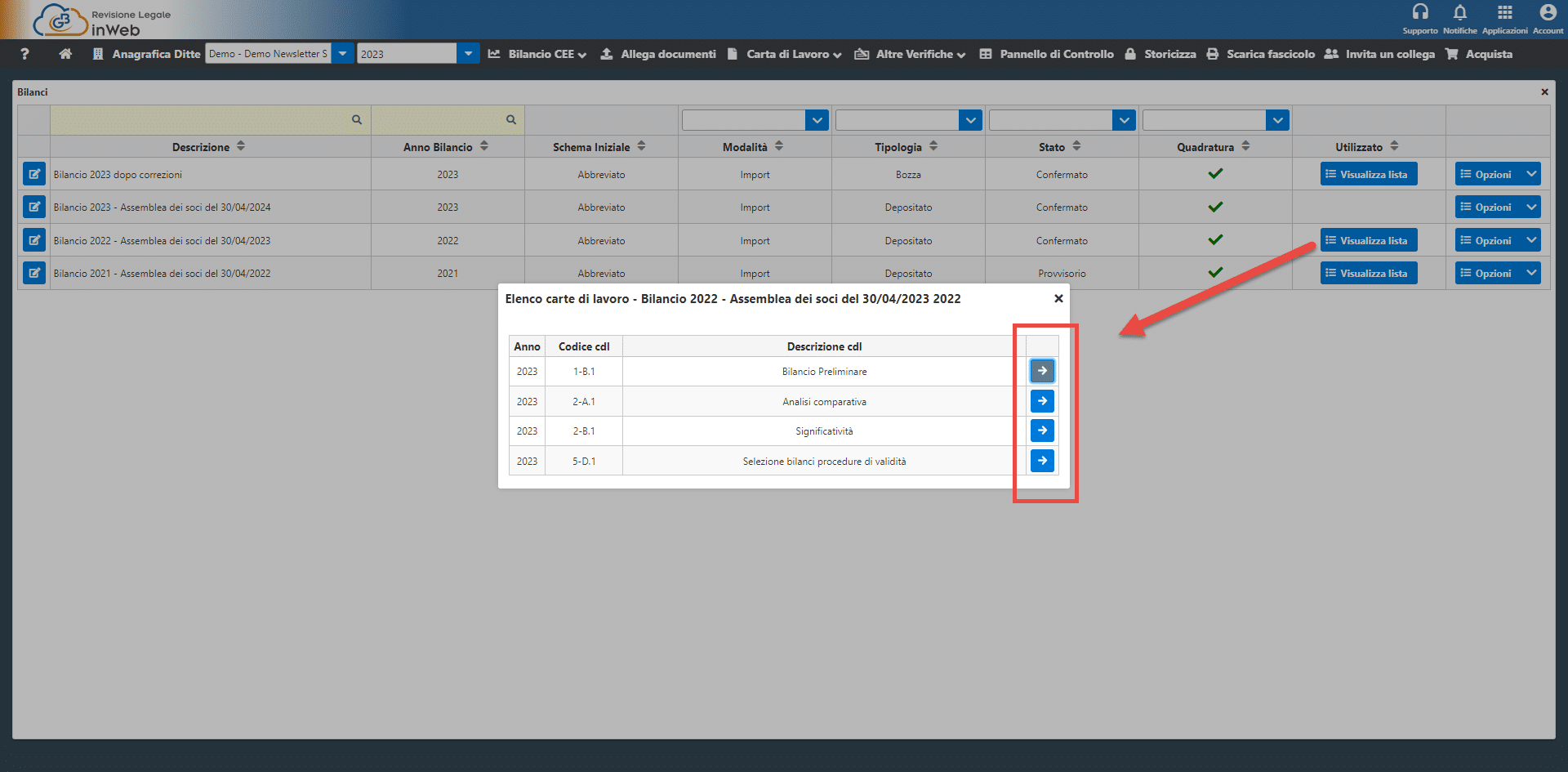Open arrow for Analisi comparativa

(1042, 401)
